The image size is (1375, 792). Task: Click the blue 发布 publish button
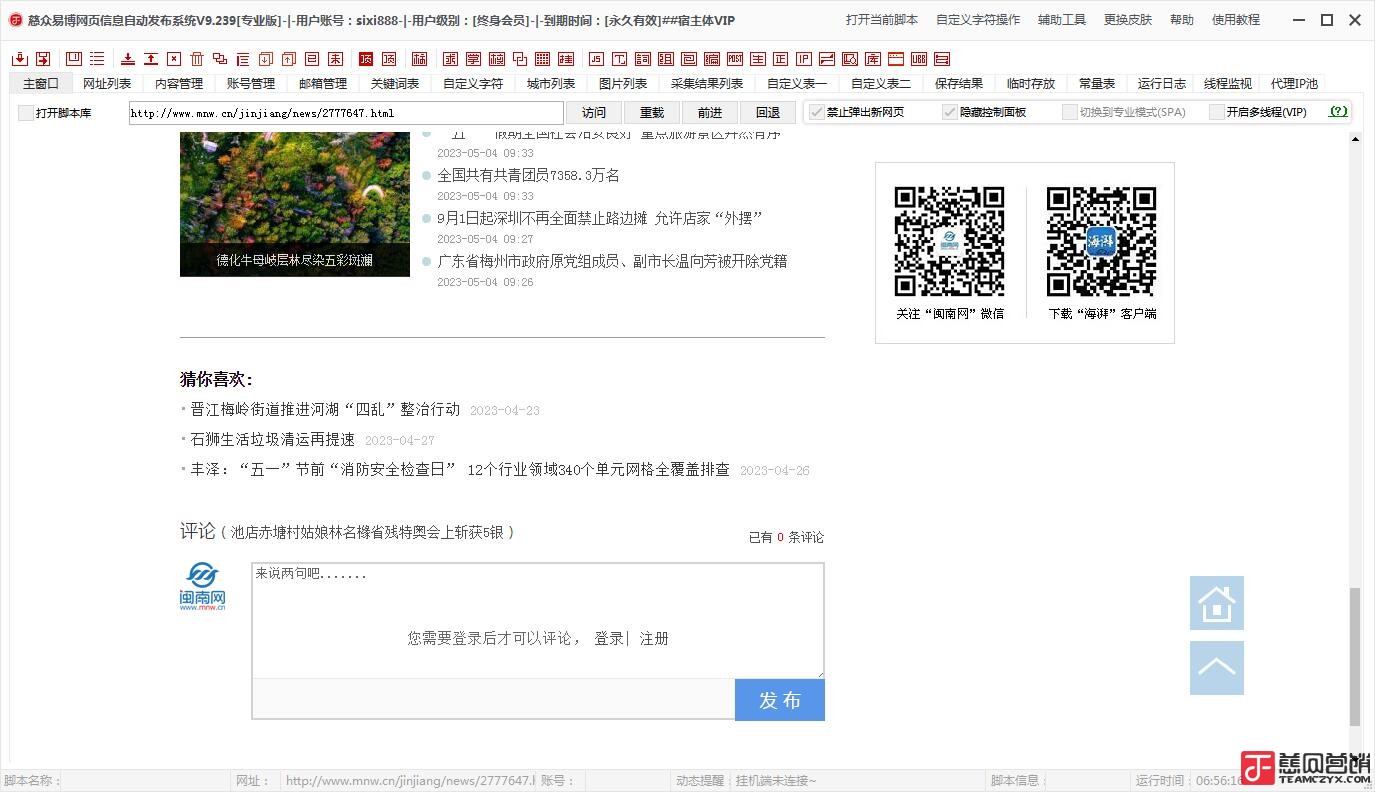[780, 700]
